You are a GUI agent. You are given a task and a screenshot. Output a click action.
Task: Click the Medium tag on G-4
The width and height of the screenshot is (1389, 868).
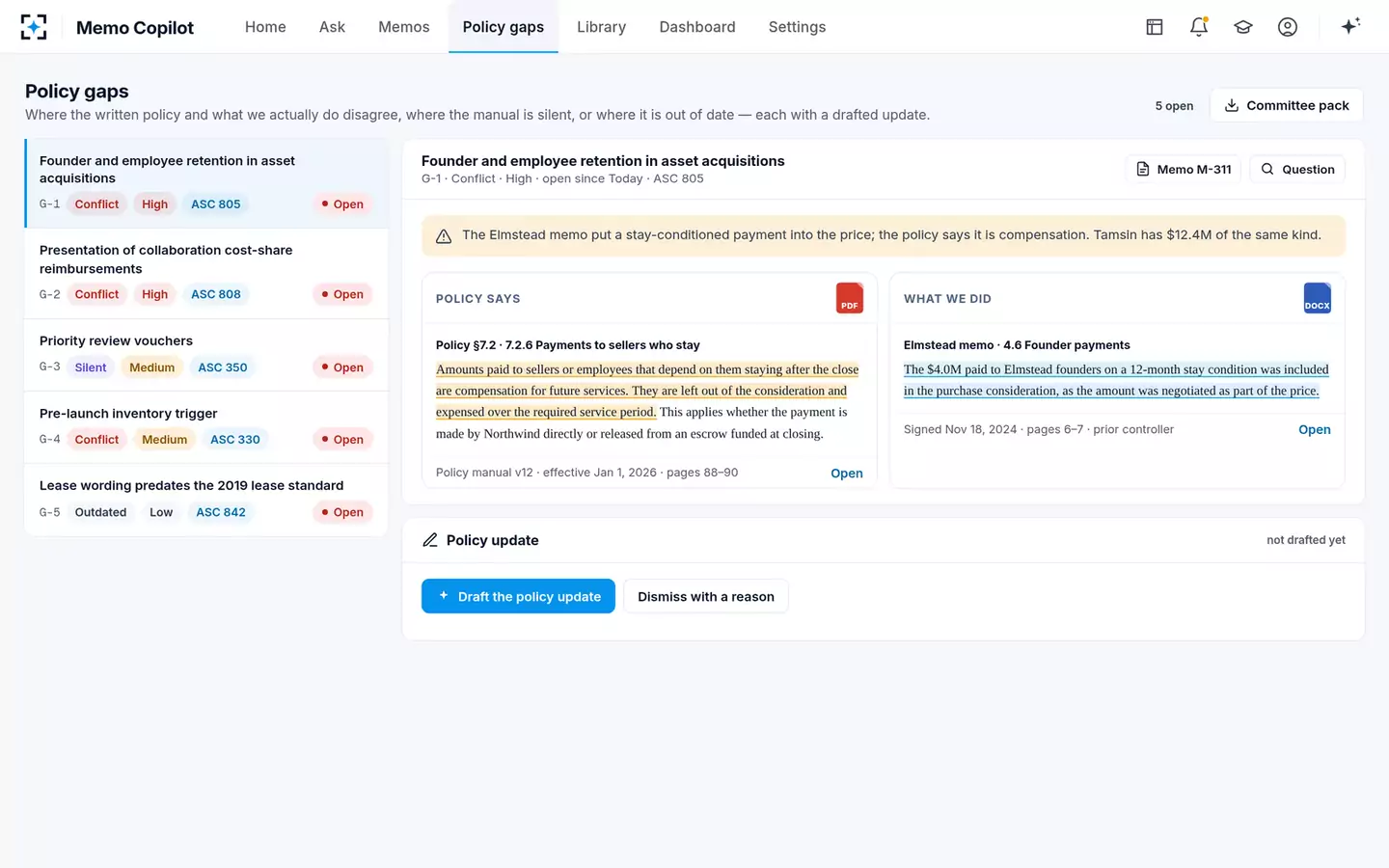tap(164, 440)
